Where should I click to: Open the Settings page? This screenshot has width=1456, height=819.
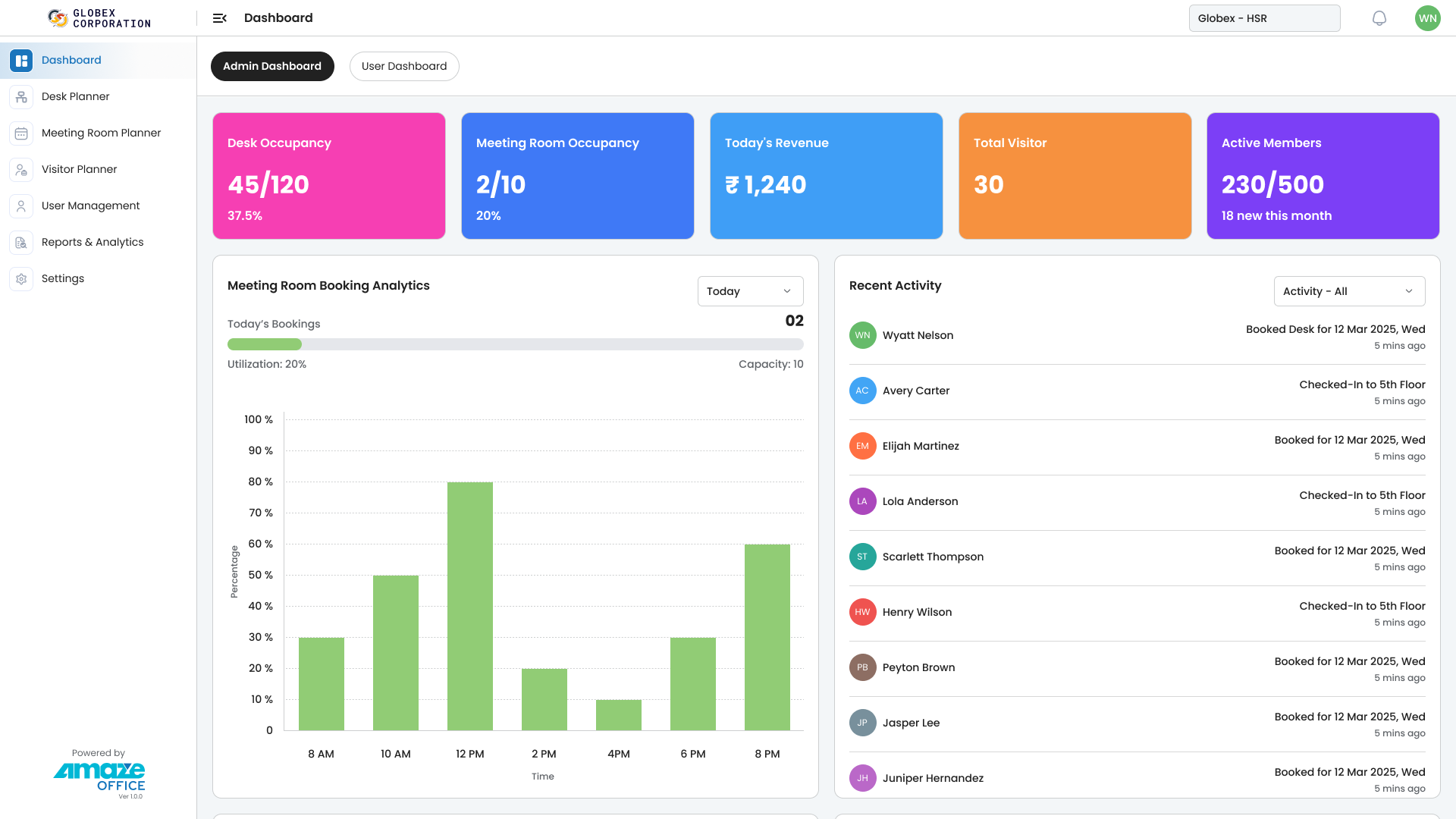point(62,278)
